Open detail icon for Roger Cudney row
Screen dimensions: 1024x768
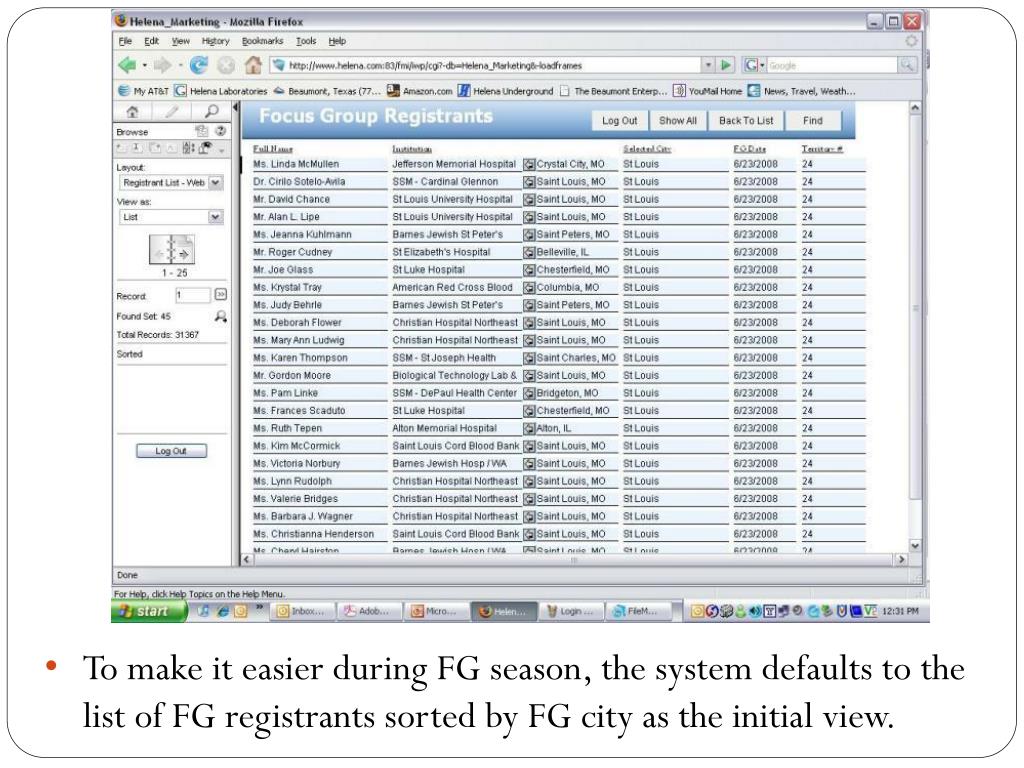[x=529, y=253]
